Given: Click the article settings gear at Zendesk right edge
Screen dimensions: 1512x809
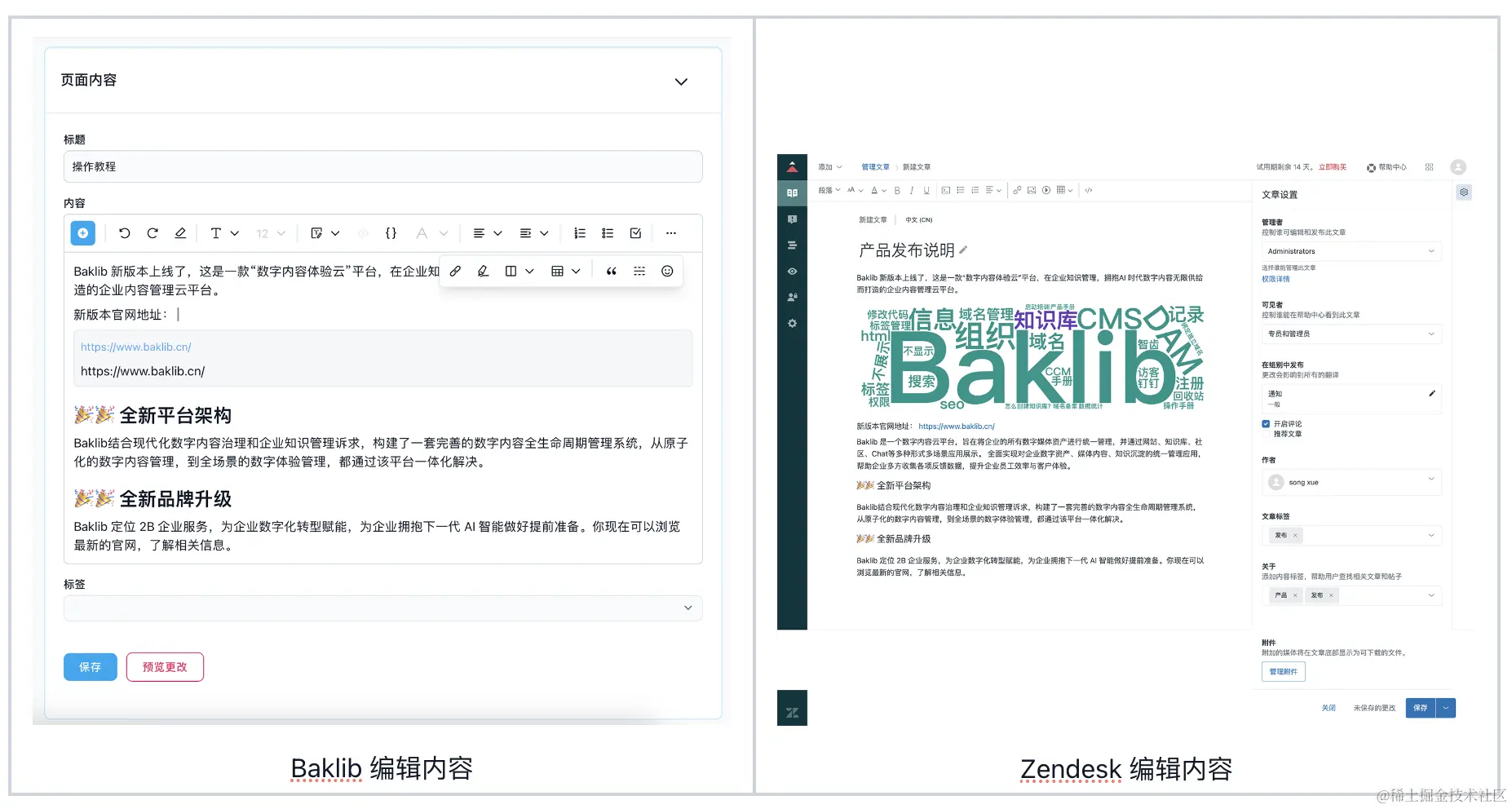Looking at the screenshot, I should click(x=1464, y=192).
